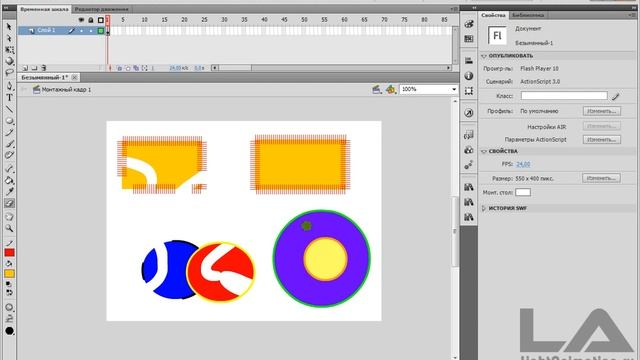Viewport: 640px width, 360px height.
Task: Toggle show/hide all layers eye icon
Action: point(81,20)
